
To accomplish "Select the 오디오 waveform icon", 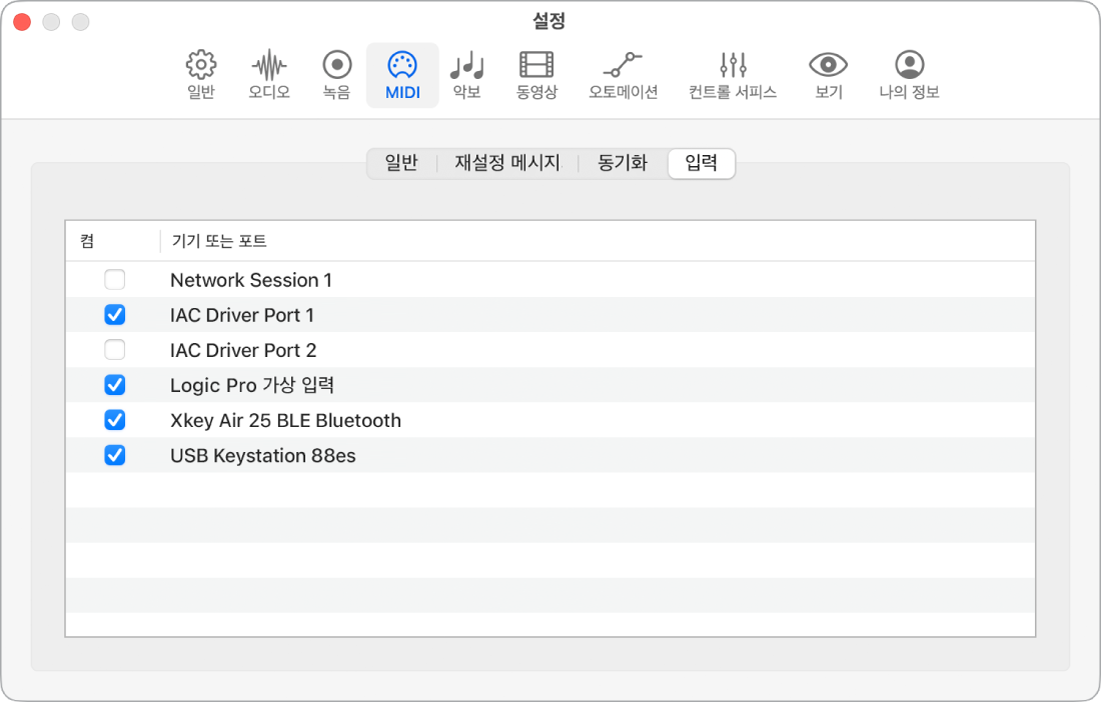I will [269, 66].
